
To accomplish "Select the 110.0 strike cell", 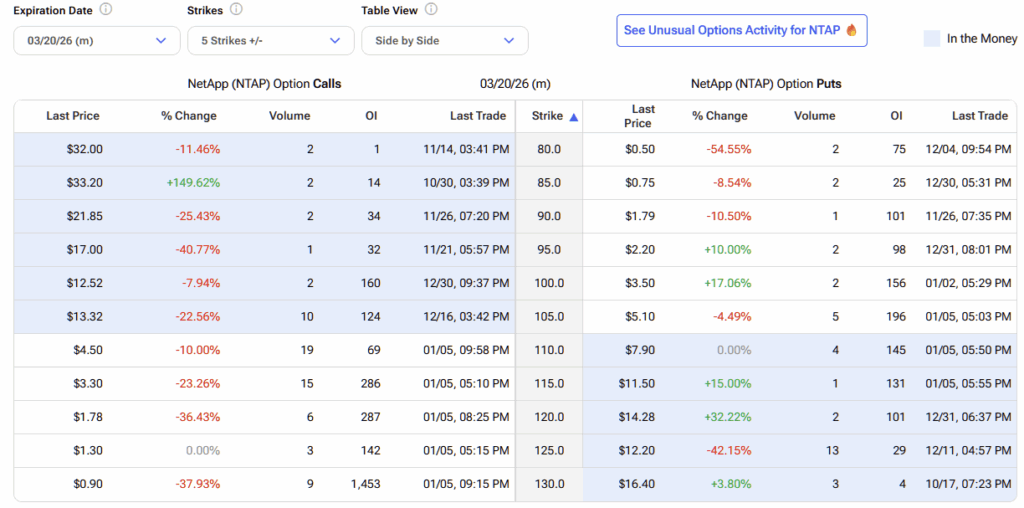I will (548, 350).
